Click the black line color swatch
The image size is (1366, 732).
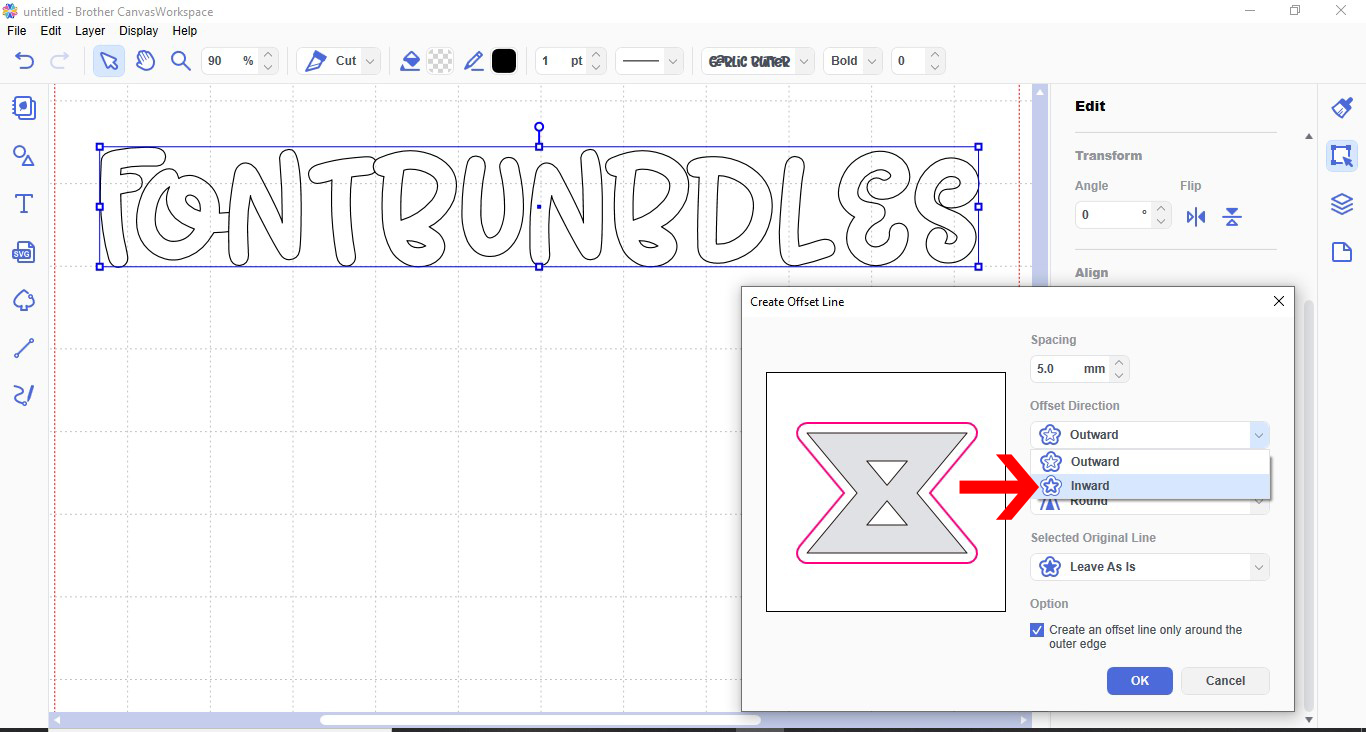(504, 61)
